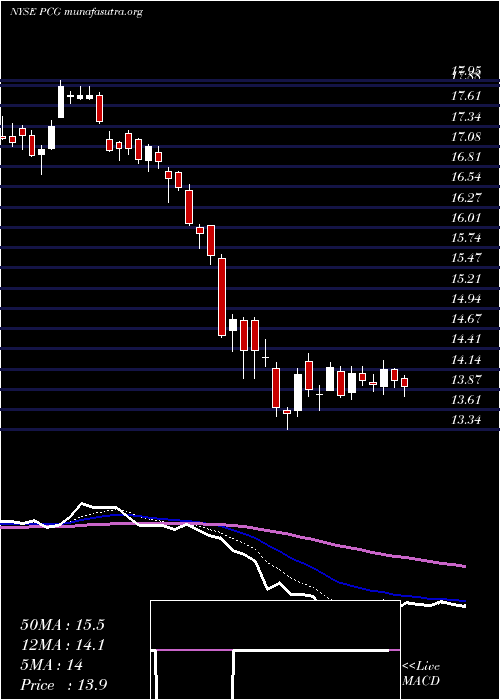Screen dimensions: 500x700
Task: Click the tallest red candlestick of the sharp drop
Action: point(222,297)
